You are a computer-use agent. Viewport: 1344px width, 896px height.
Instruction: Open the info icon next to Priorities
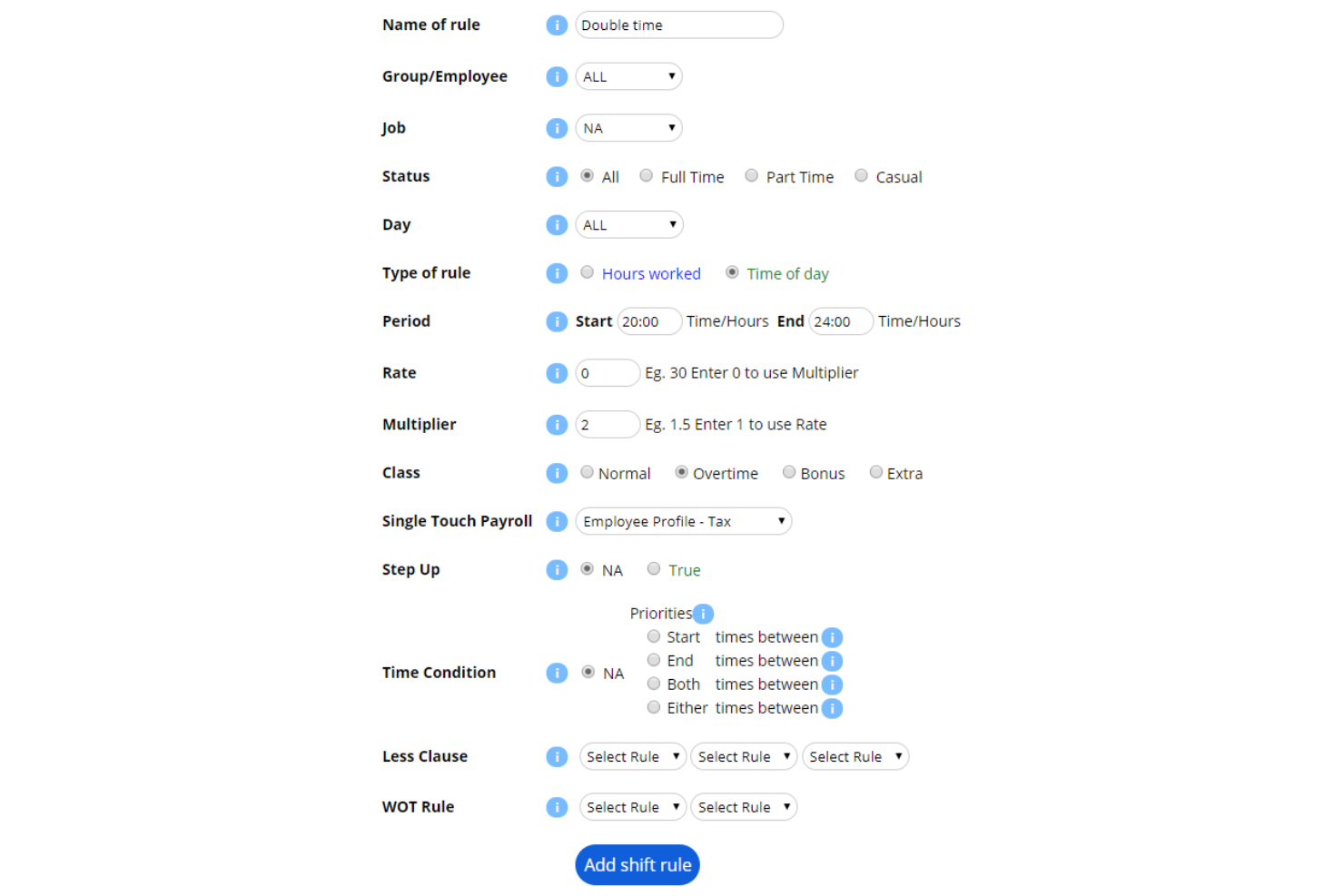click(703, 614)
